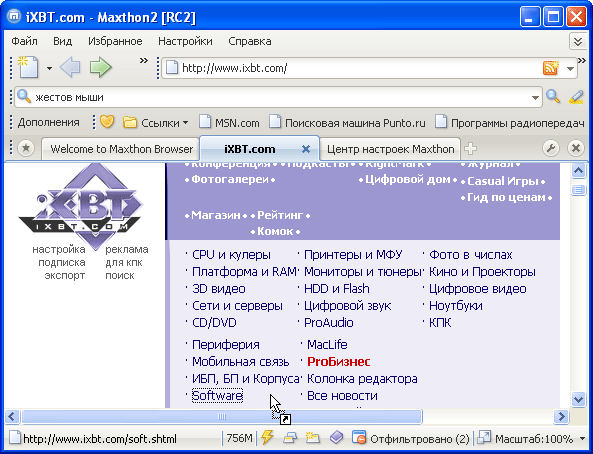This screenshot has width=593, height=454.
Task: Click the Software link
Action: coord(217,396)
